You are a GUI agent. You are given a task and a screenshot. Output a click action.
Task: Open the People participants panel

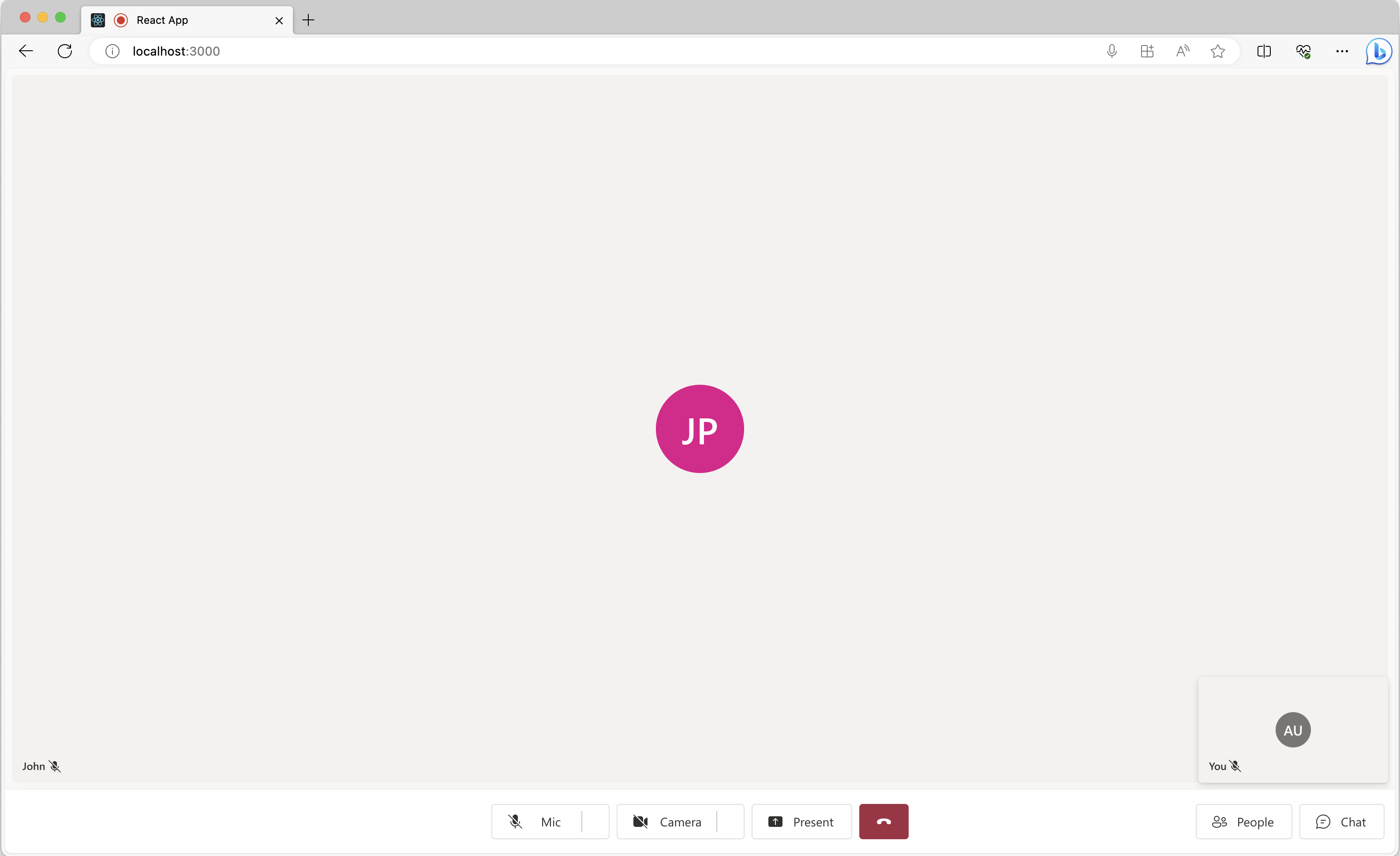point(1243,821)
